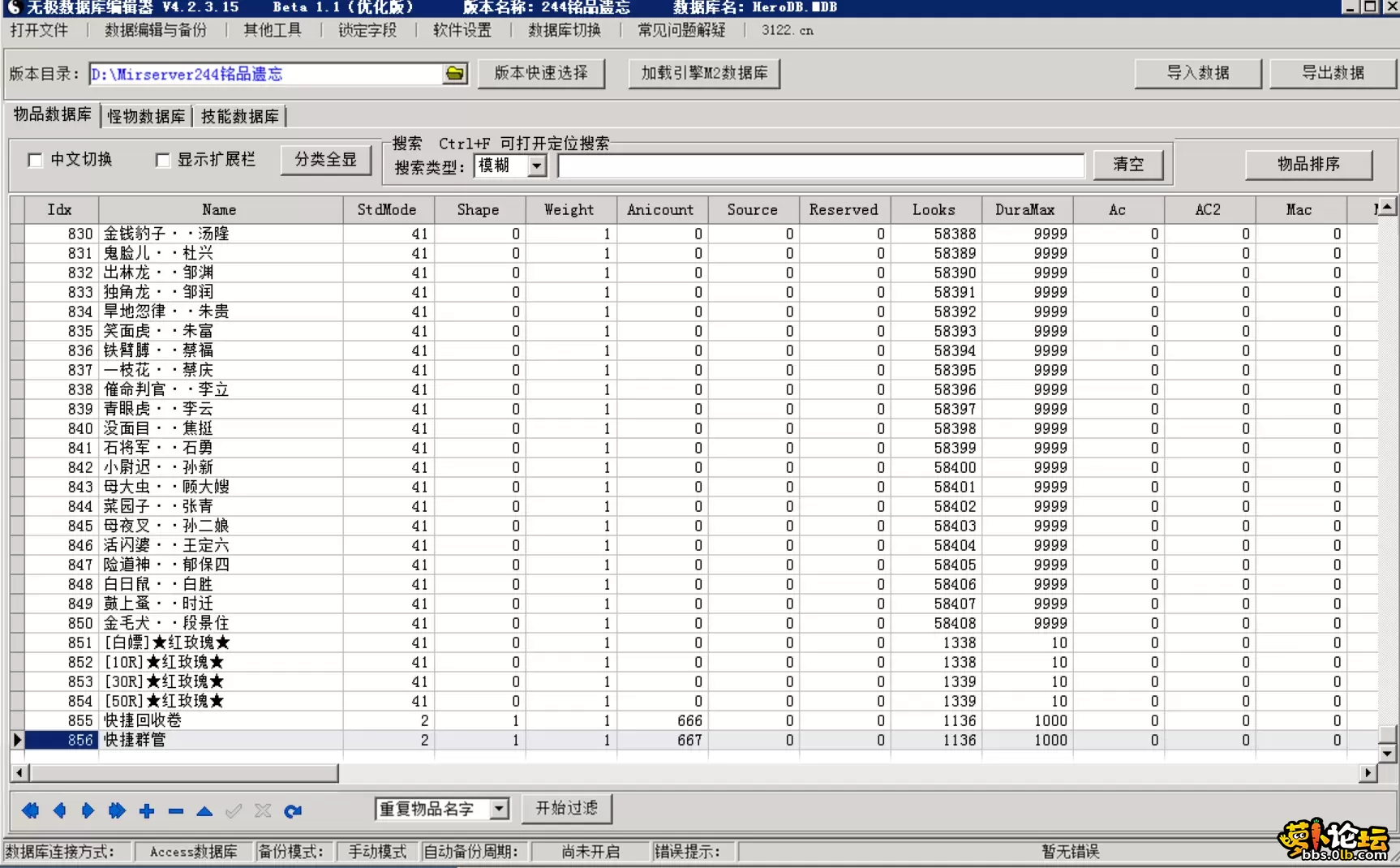The image size is (1400, 868).
Task: Click 加载引擎M2数据库 button
Action: tap(704, 73)
